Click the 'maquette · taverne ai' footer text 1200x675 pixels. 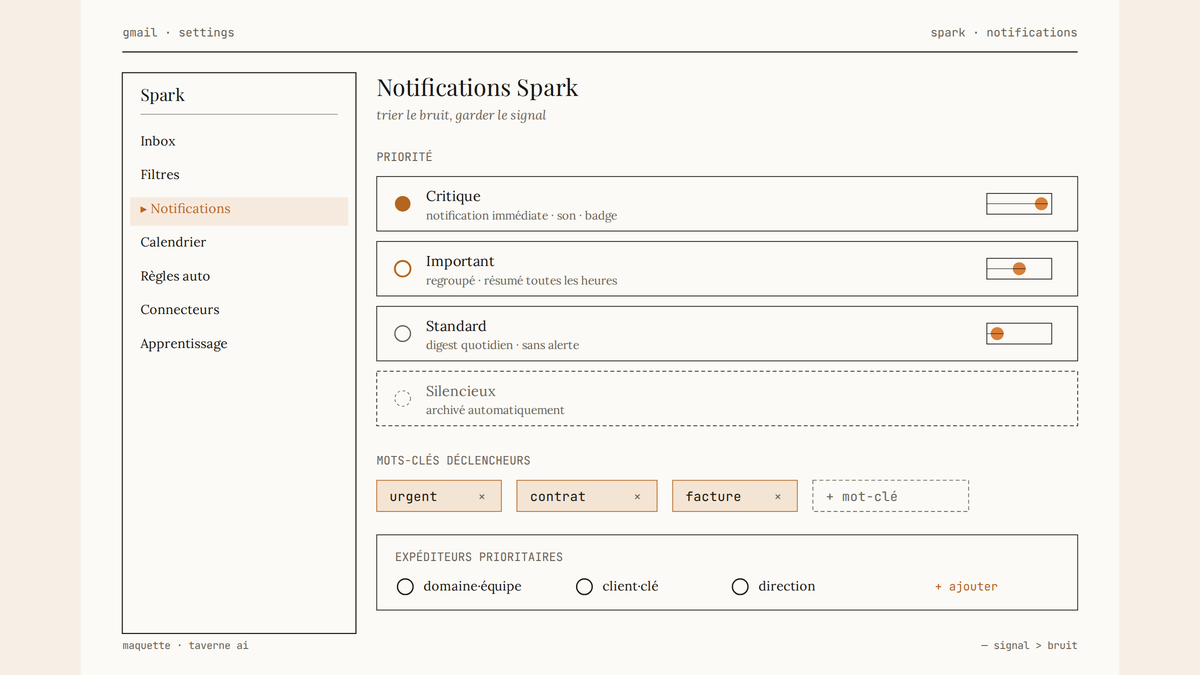pyautogui.click(x=185, y=646)
